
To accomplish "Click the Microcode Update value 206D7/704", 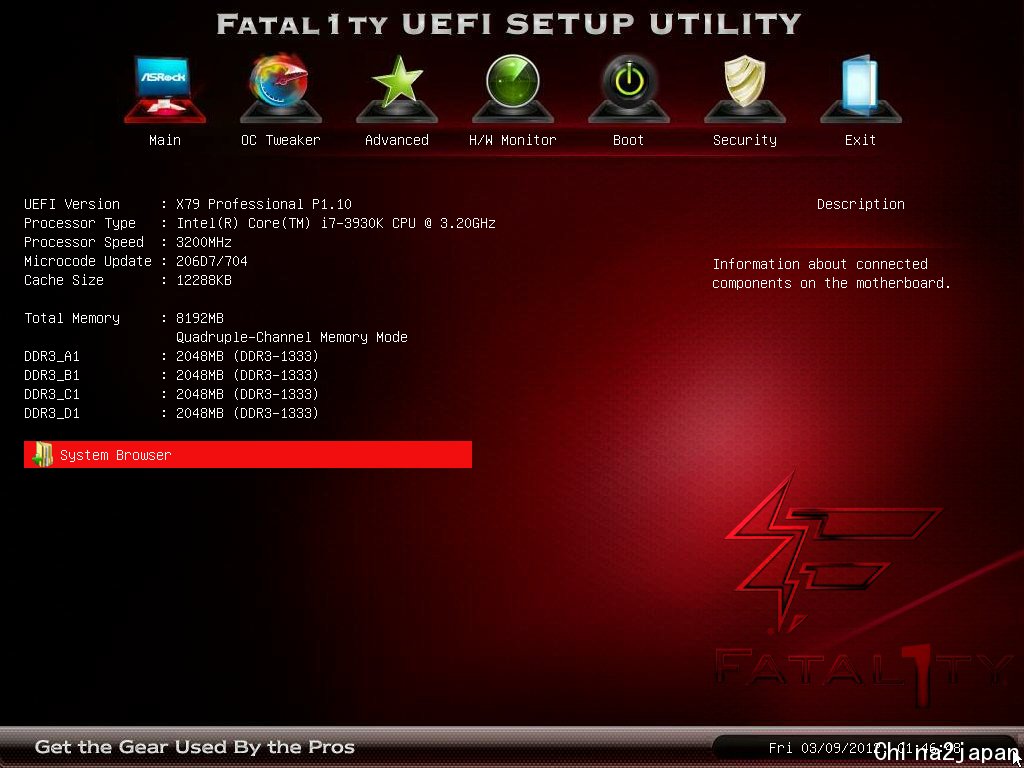I will click(212, 261).
